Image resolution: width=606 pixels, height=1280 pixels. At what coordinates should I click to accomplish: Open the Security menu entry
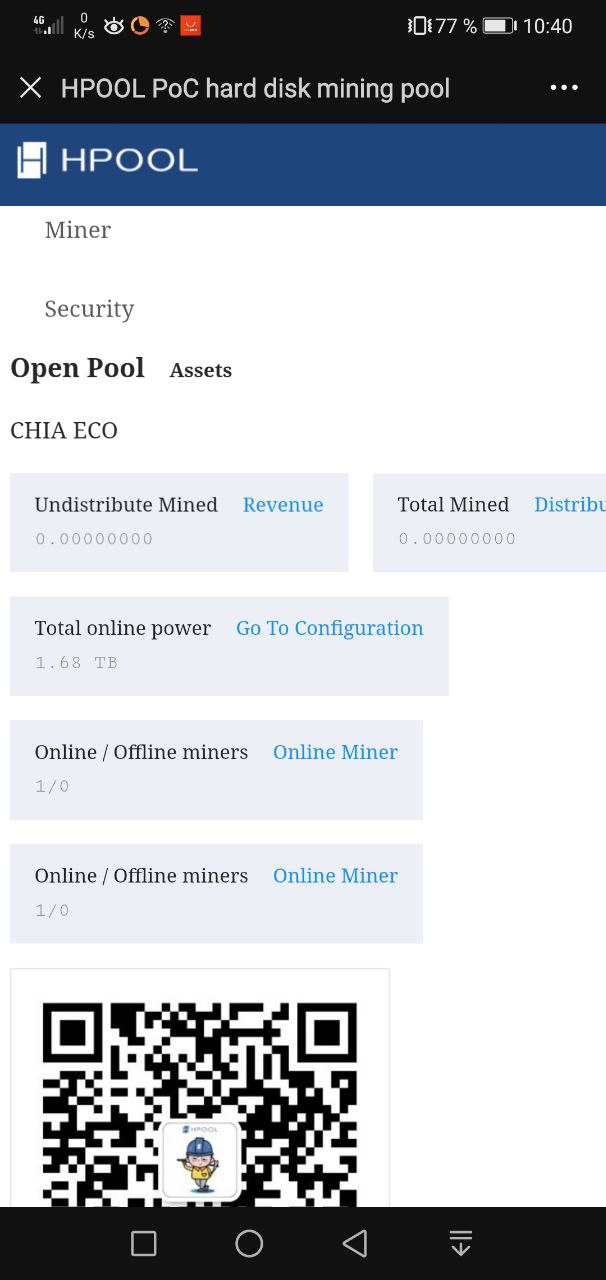click(x=89, y=309)
